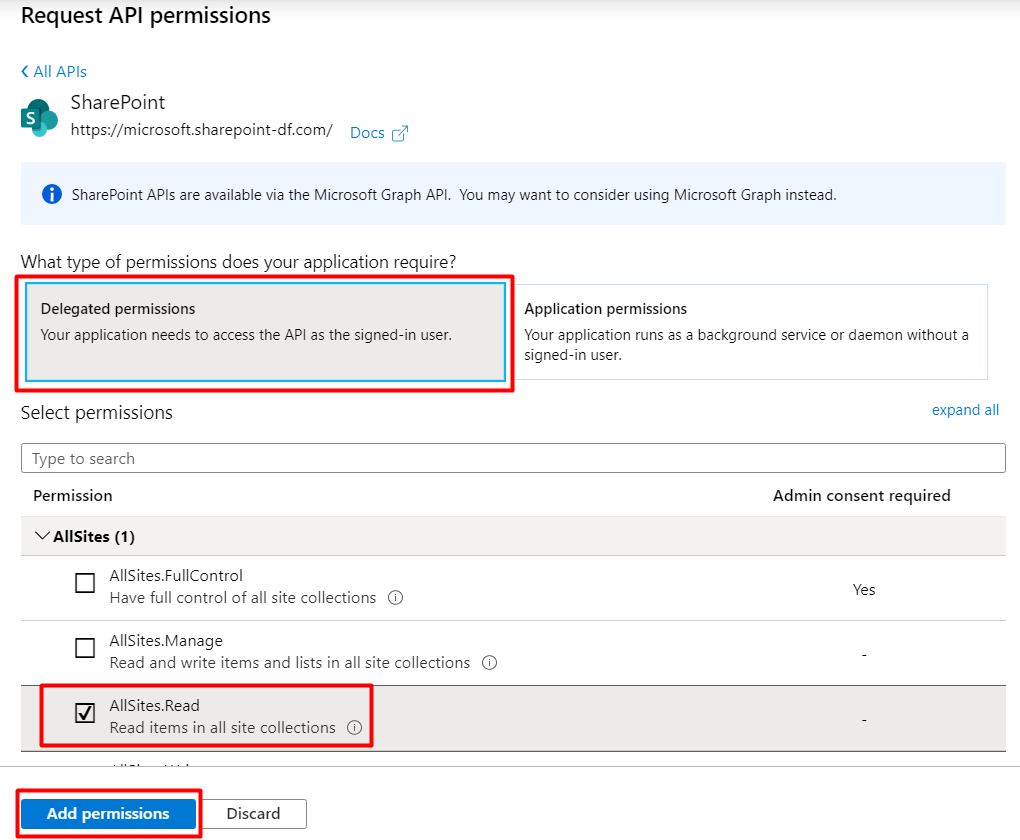Screen dimensions: 1020x840
Task: Click the Select permissions heading
Action: (x=97, y=413)
